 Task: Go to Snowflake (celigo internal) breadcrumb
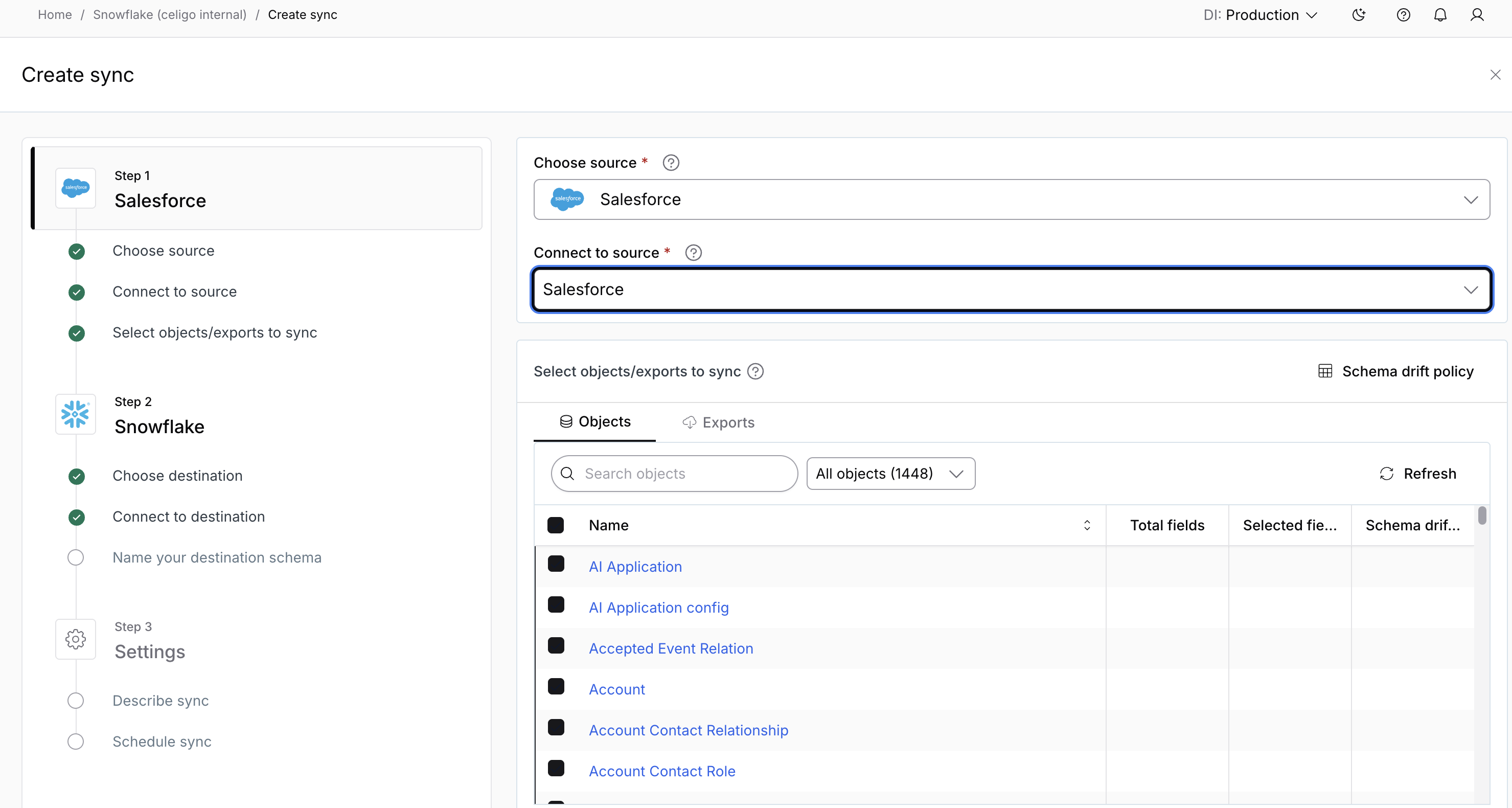(x=170, y=15)
